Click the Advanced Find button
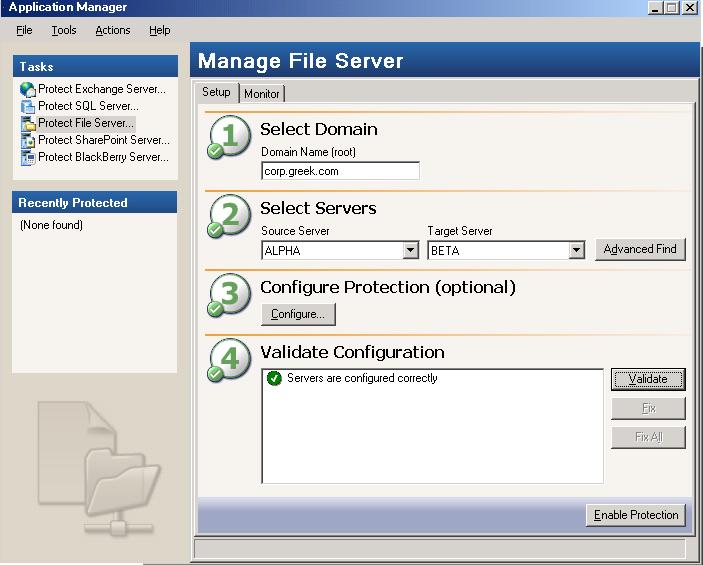This screenshot has width=703, height=565. tap(640, 249)
